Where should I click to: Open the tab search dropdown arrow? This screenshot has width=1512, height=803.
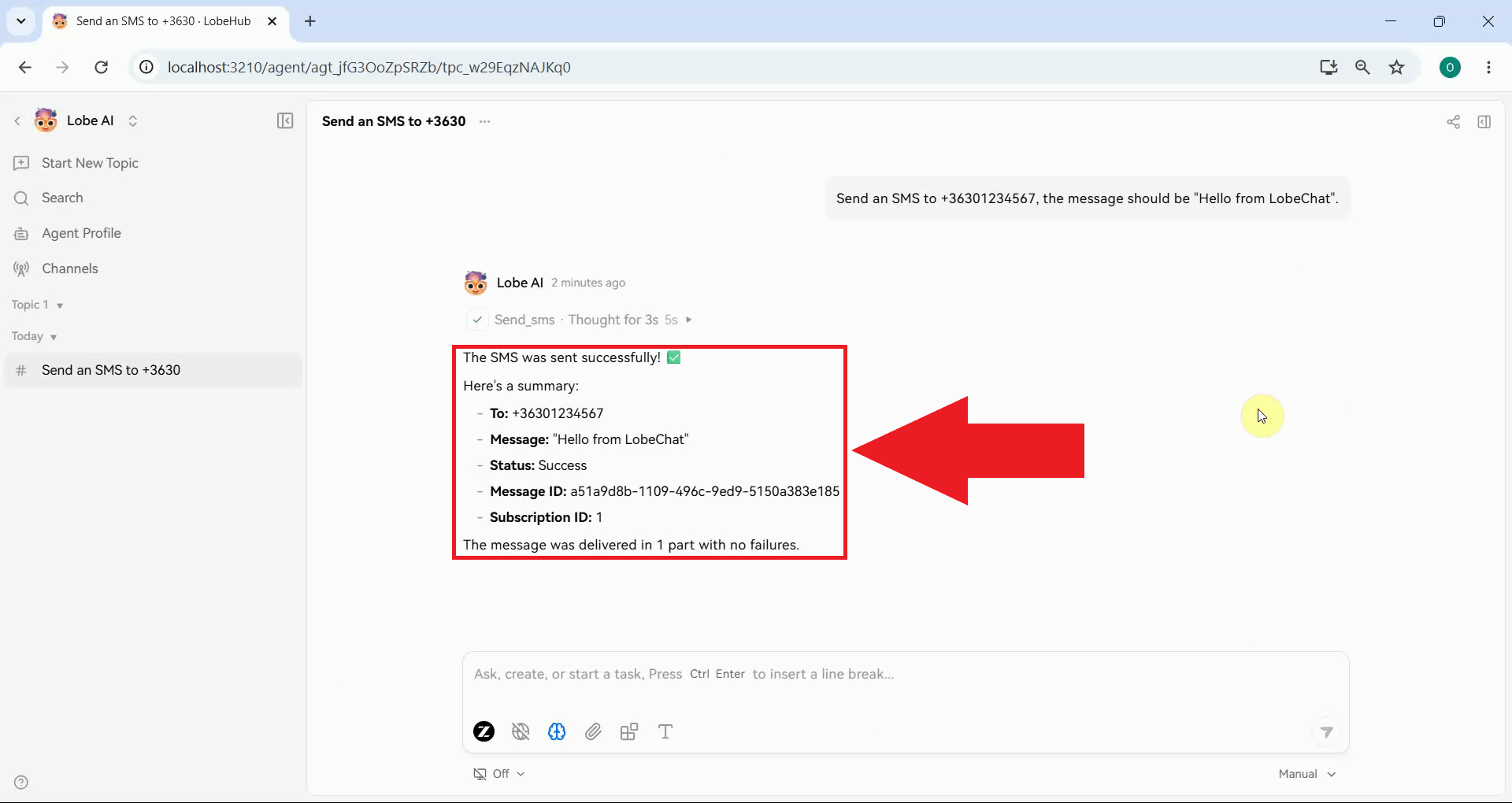(21, 21)
